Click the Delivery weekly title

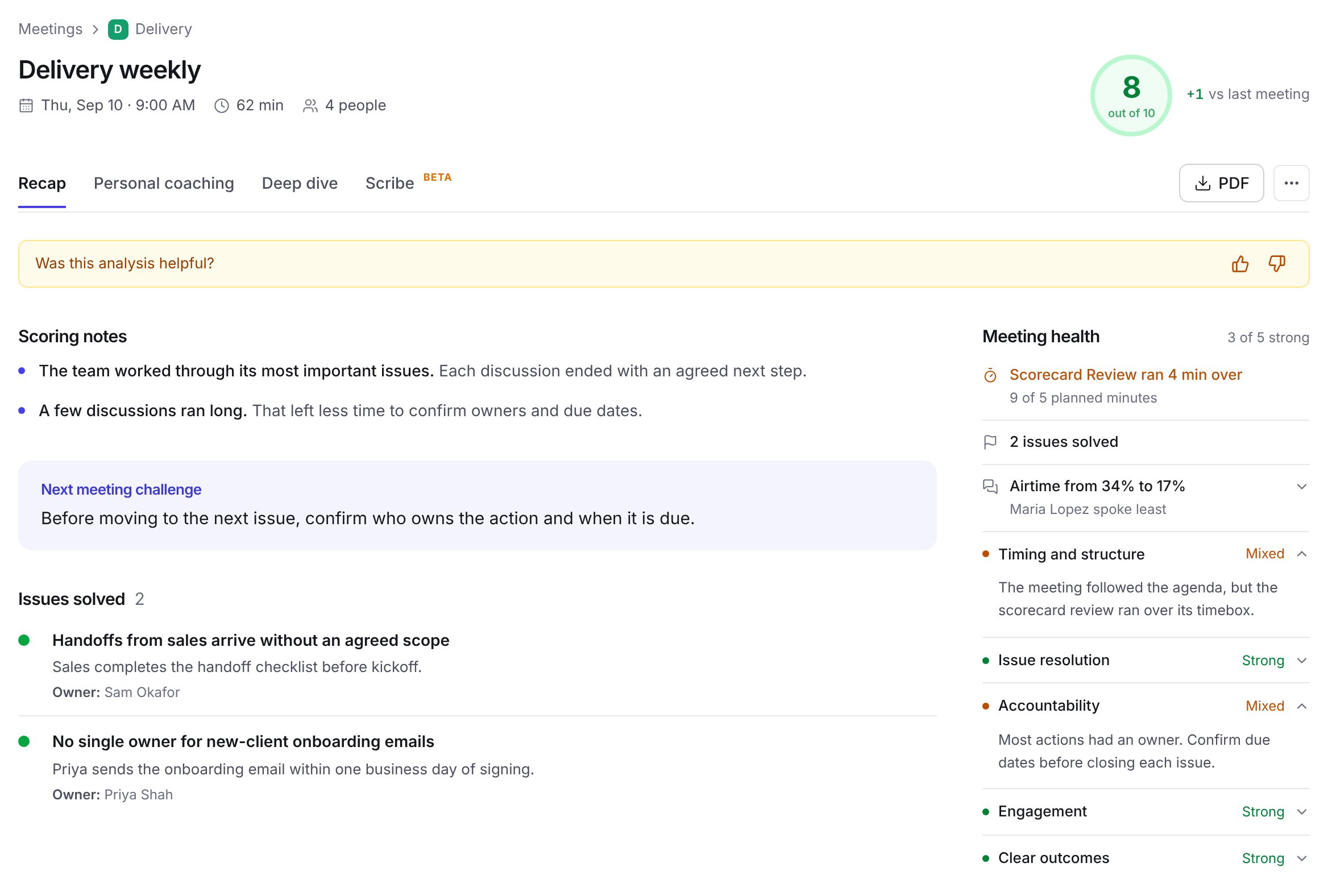(109, 70)
